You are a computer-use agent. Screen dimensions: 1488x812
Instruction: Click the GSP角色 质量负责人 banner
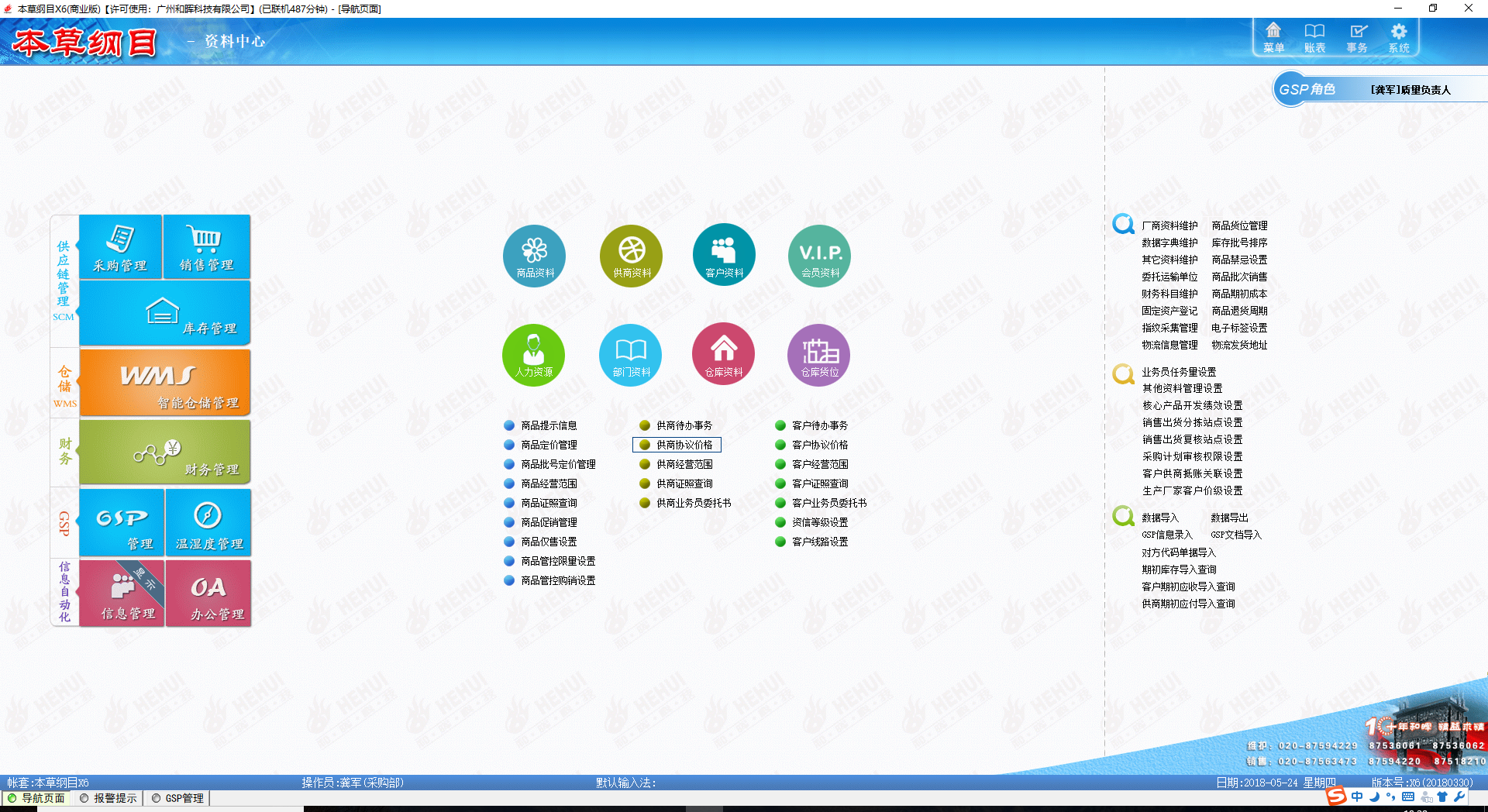coord(1379,90)
